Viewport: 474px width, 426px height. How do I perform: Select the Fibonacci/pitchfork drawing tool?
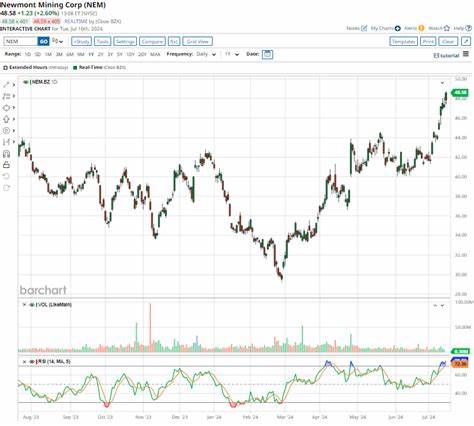(x=6, y=96)
